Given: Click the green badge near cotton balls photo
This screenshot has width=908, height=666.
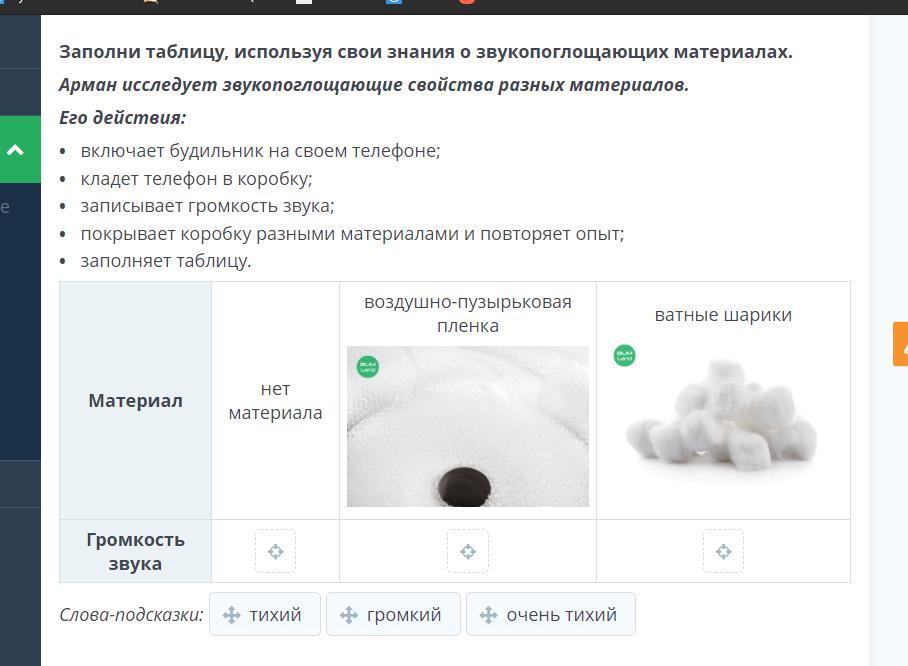Looking at the screenshot, I should click(624, 355).
